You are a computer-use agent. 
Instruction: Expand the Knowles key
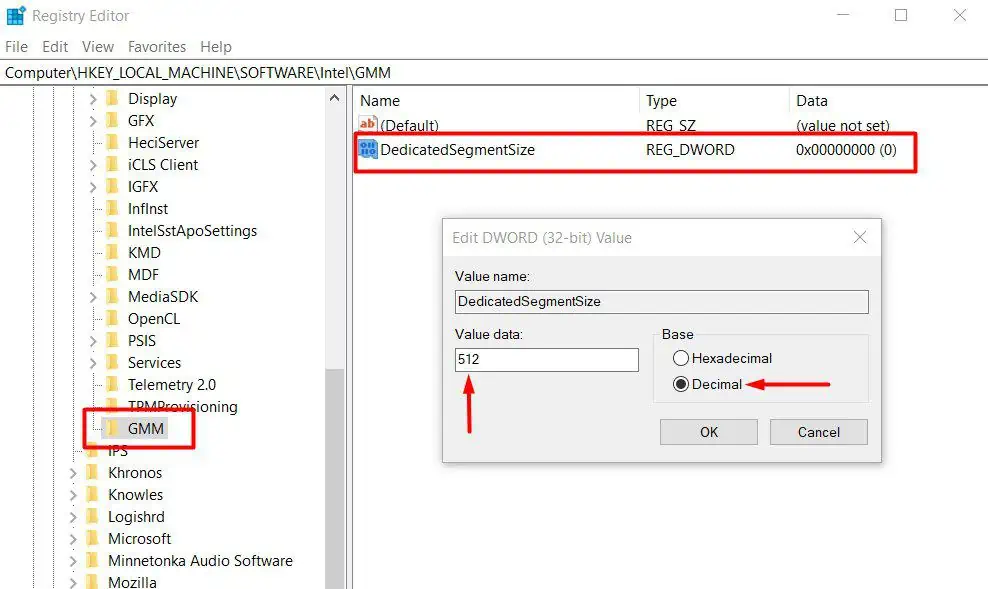[x=72, y=495]
